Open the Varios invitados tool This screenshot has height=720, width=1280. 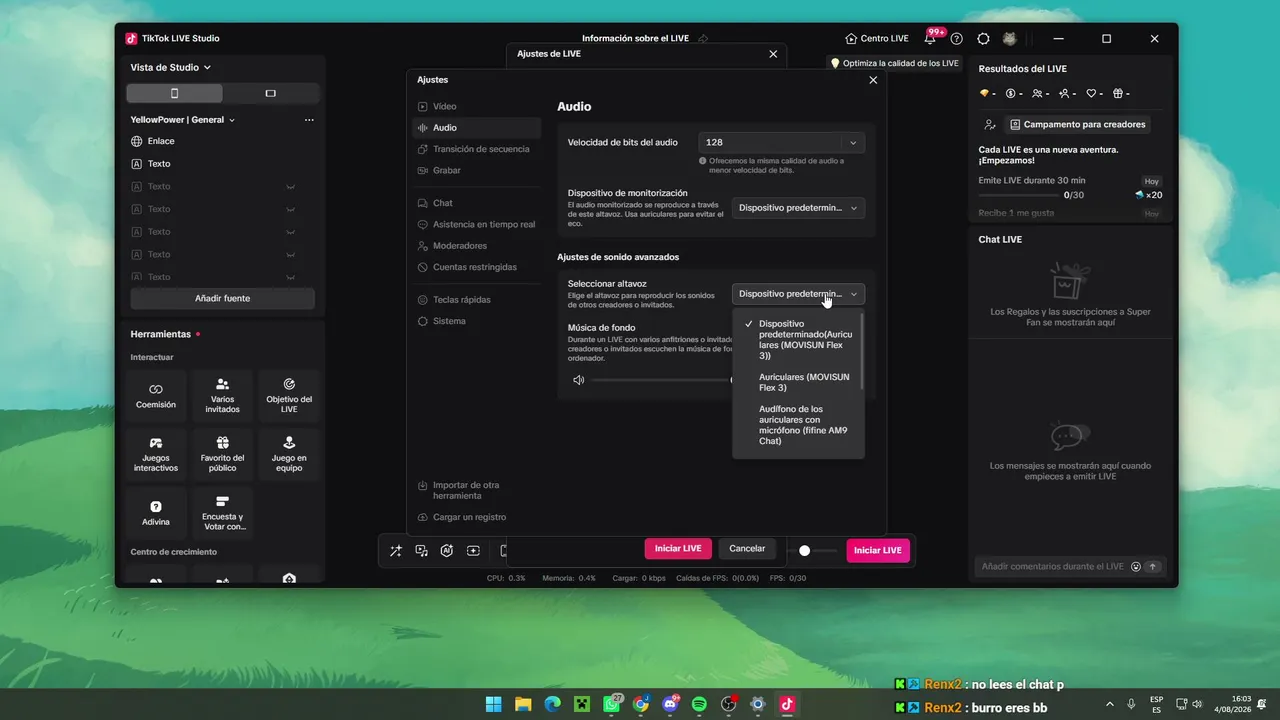[222, 396]
